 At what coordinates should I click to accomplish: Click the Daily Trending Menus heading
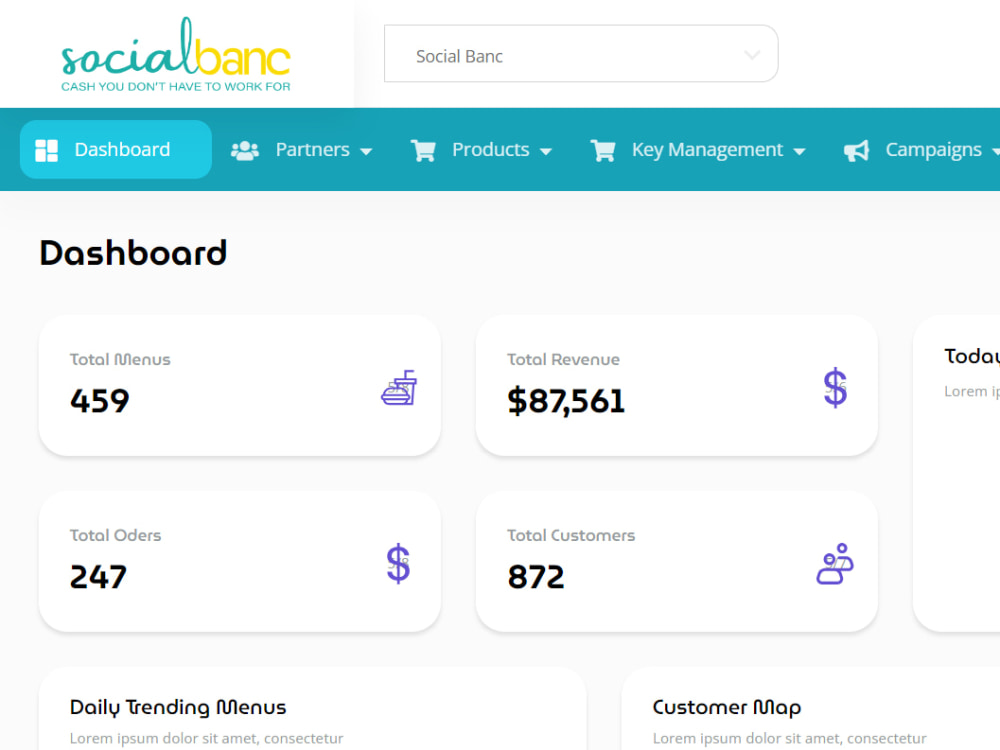pos(176,707)
